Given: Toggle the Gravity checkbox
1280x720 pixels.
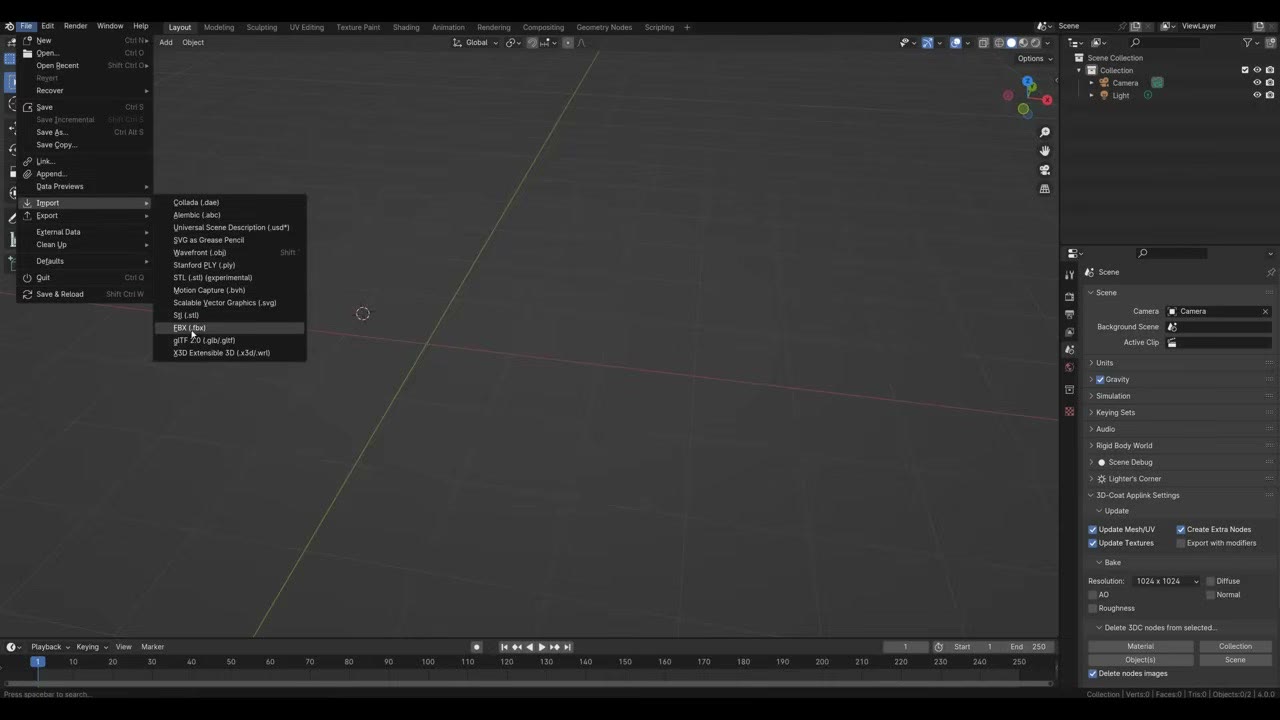Looking at the screenshot, I should [1100, 380].
